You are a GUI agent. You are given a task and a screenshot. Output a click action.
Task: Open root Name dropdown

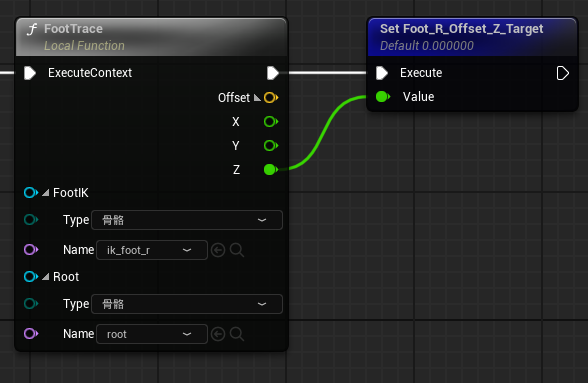[152, 334]
